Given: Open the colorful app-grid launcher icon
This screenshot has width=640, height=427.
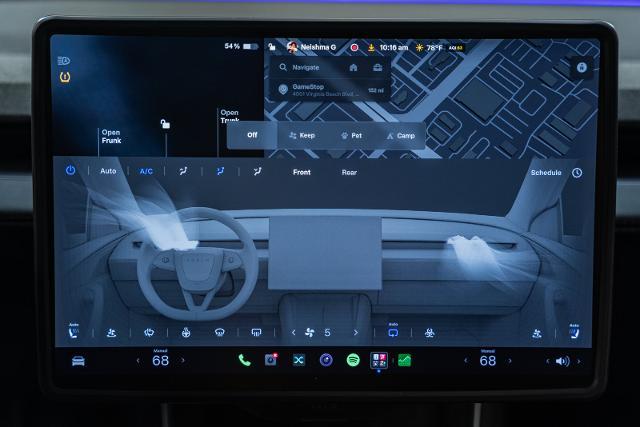Looking at the screenshot, I should [378, 360].
